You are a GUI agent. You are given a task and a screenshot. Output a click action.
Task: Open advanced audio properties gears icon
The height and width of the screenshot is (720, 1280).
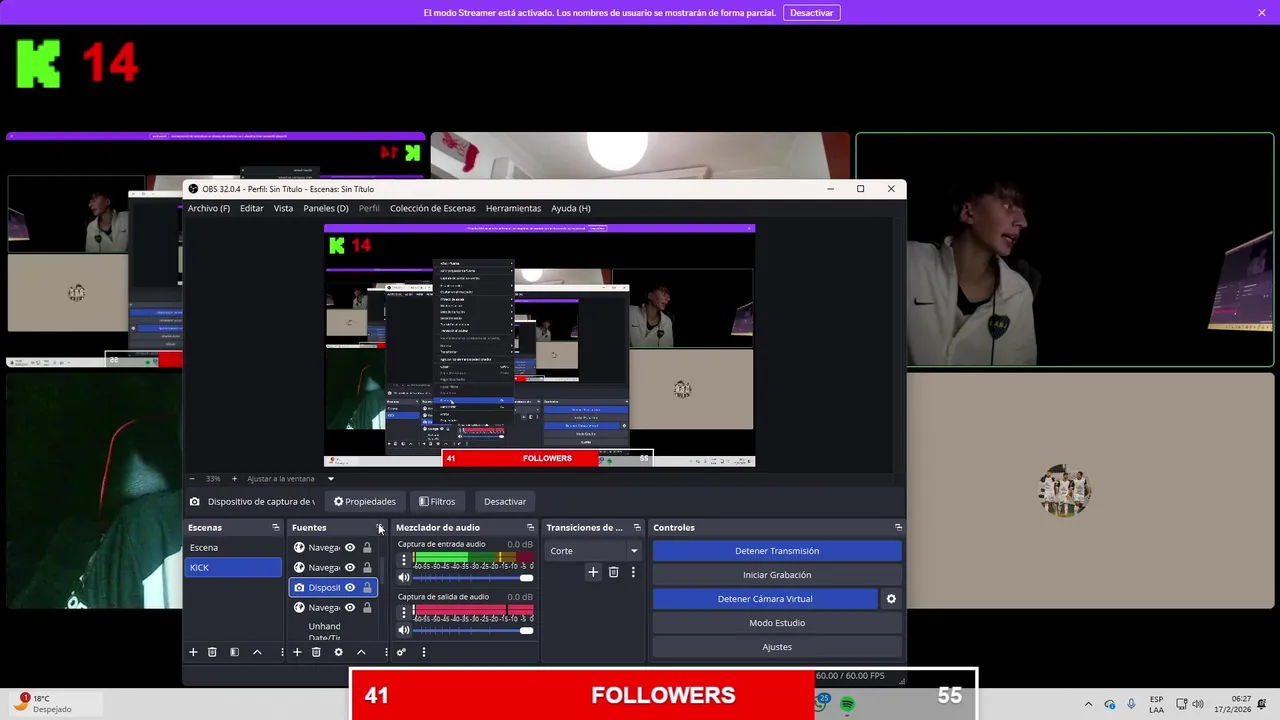tap(401, 652)
